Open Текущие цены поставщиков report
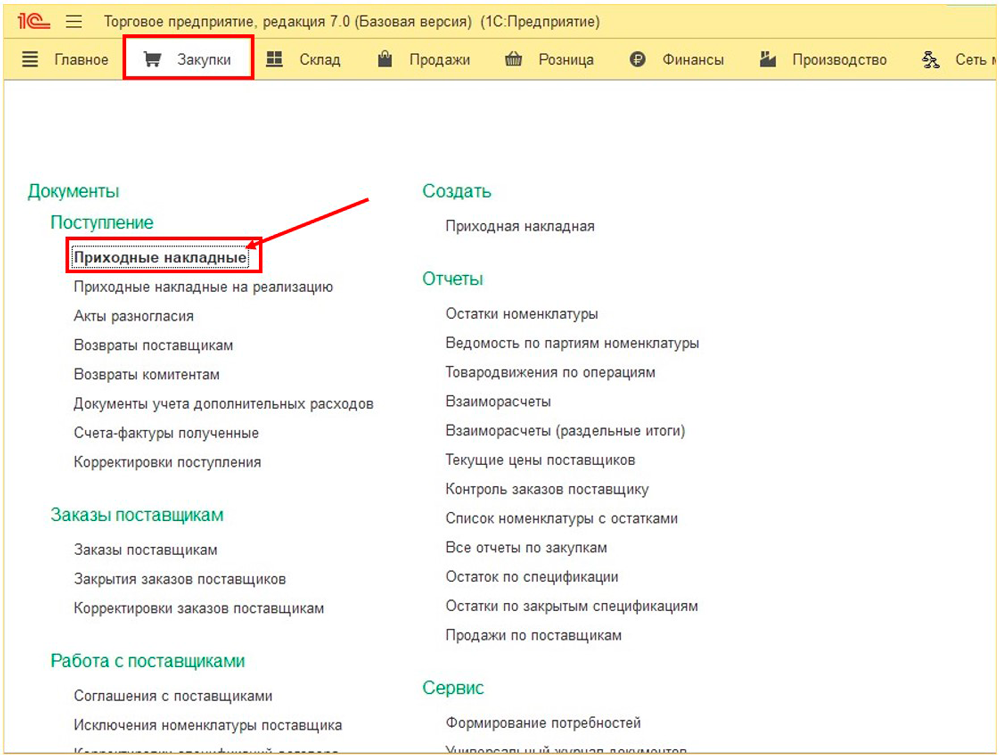The image size is (1000, 755). click(540, 460)
